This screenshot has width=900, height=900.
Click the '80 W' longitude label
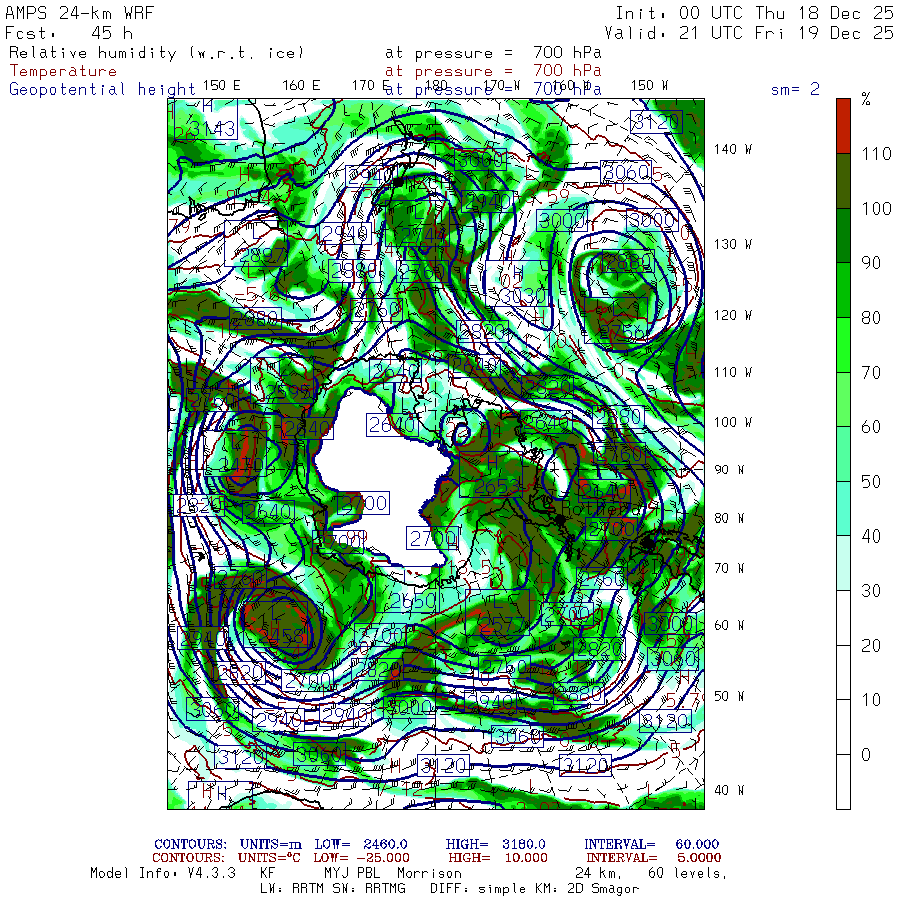click(x=729, y=518)
